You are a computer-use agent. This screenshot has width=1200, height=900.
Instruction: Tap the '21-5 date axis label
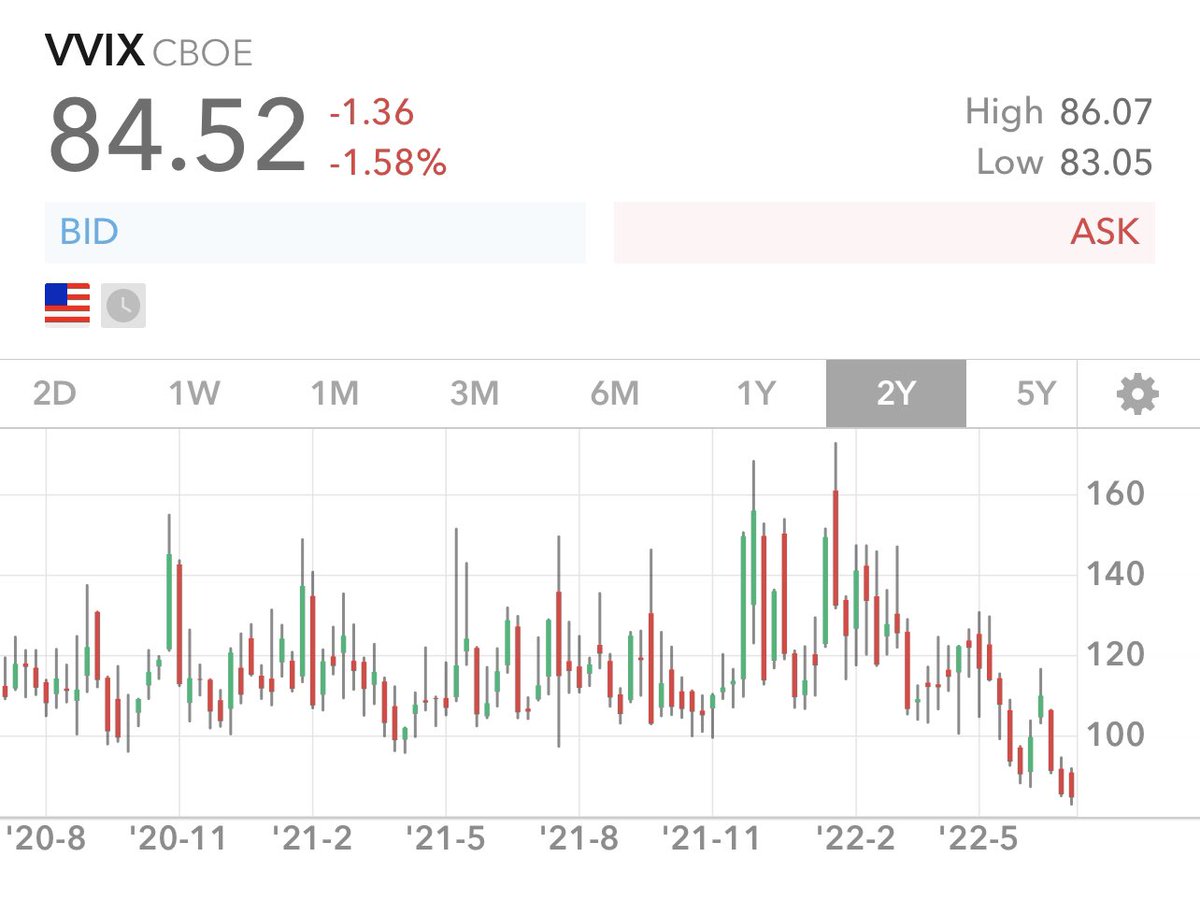pos(445,838)
